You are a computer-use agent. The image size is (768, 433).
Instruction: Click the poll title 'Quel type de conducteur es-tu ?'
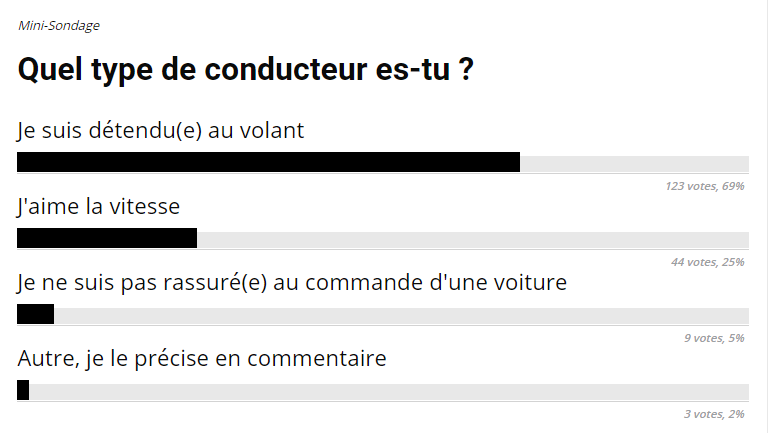246,71
